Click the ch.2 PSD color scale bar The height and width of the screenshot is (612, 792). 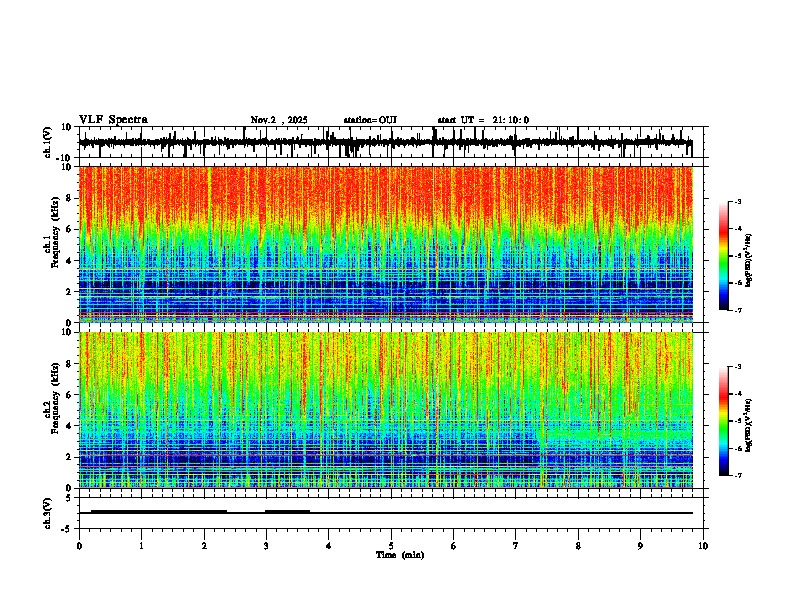724,421
